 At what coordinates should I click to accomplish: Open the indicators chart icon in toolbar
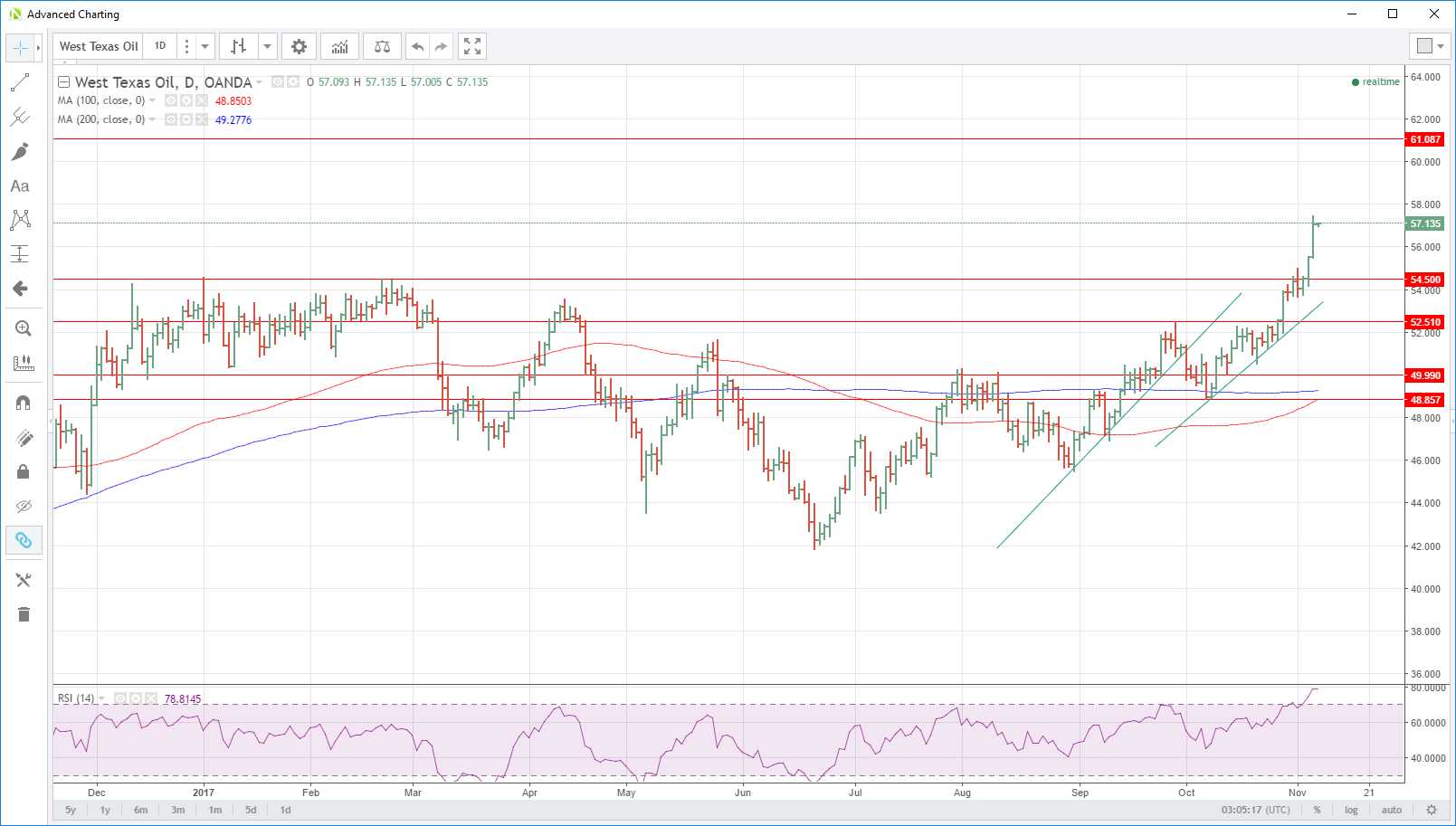coord(339,46)
